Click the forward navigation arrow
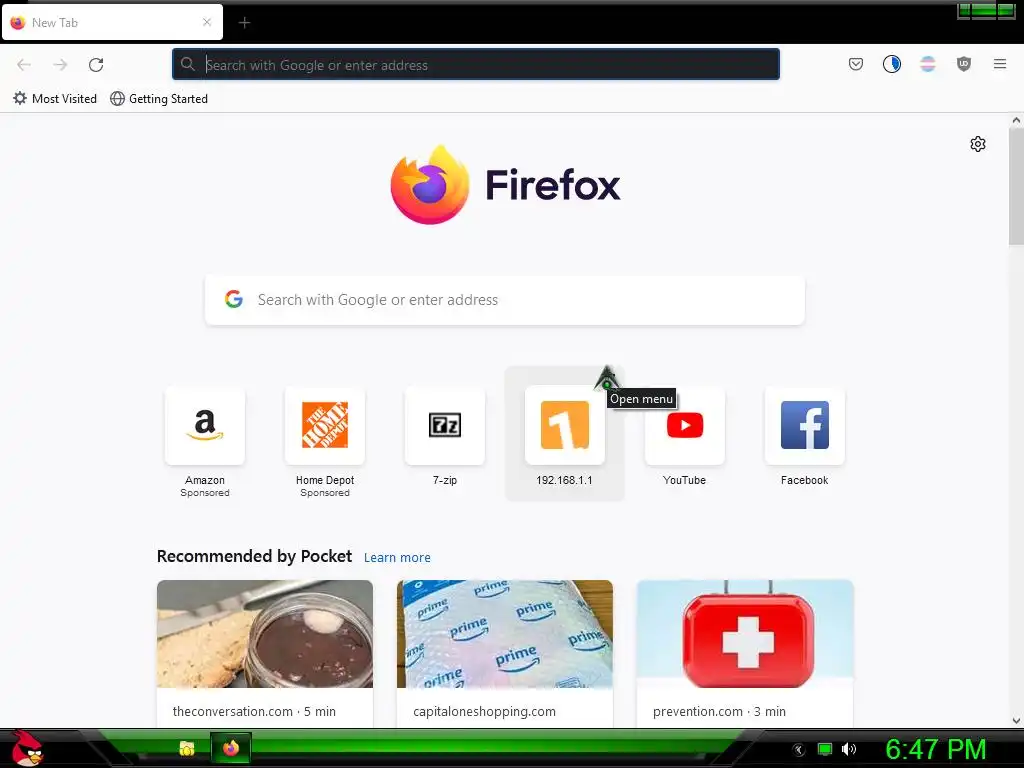 [60, 65]
